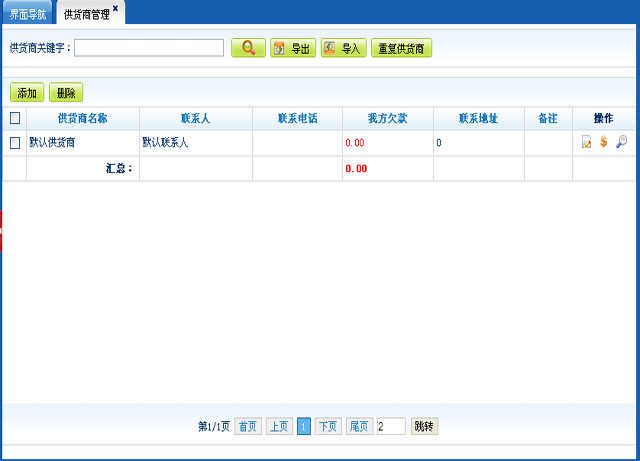
Task: Click the dollar payment icon in row
Action: pyautogui.click(x=604, y=143)
